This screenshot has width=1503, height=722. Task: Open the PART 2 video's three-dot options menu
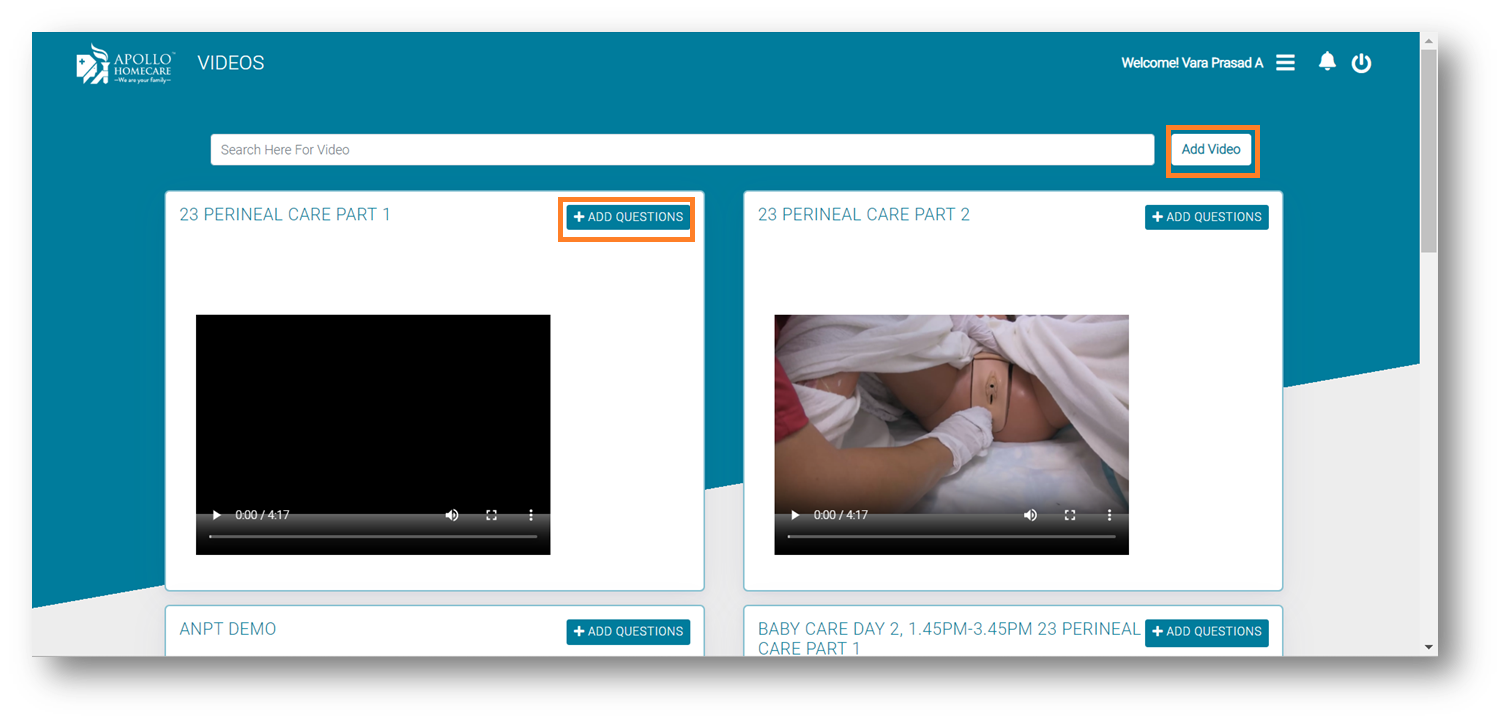pos(1109,514)
